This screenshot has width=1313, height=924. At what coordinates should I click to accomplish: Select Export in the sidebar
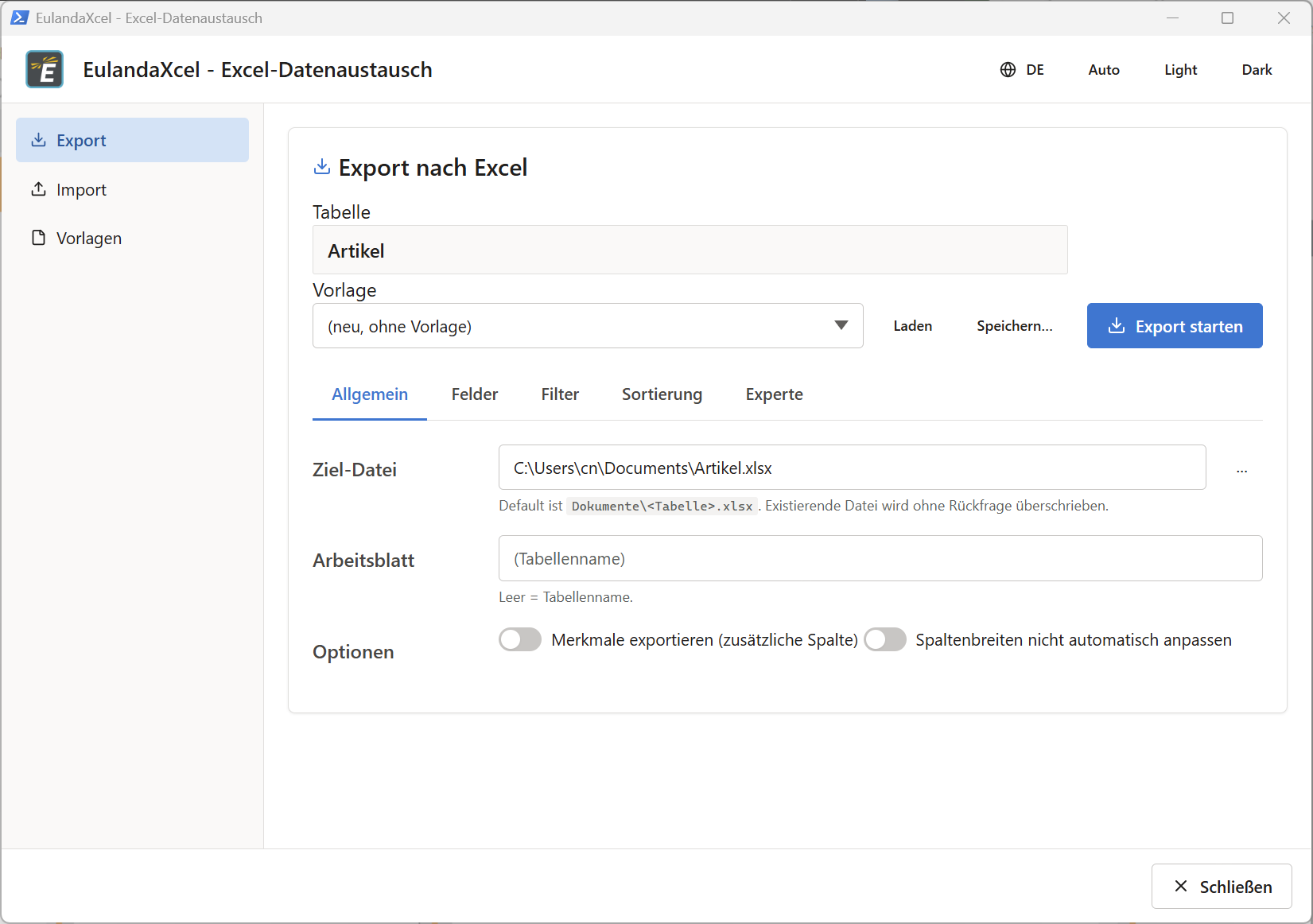point(132,140)
